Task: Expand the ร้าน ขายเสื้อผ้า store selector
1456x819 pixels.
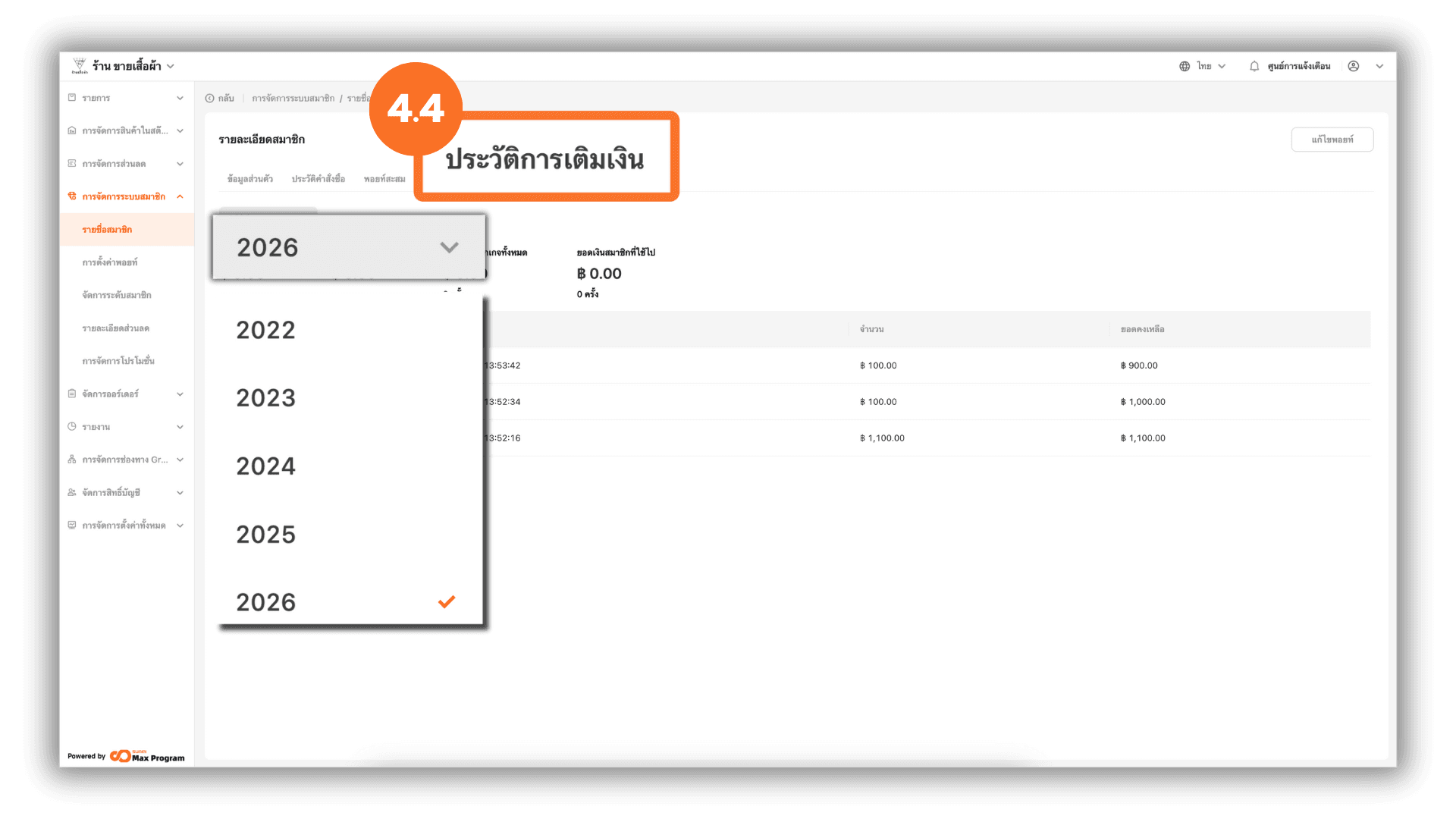Action: pos(171,67)
